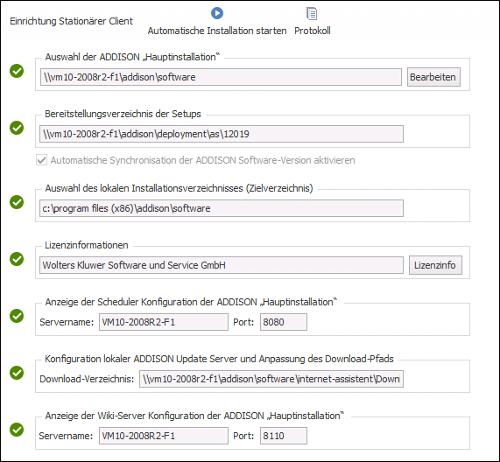Click the c:\program files (x86) target directory field

tap(221, 208)
